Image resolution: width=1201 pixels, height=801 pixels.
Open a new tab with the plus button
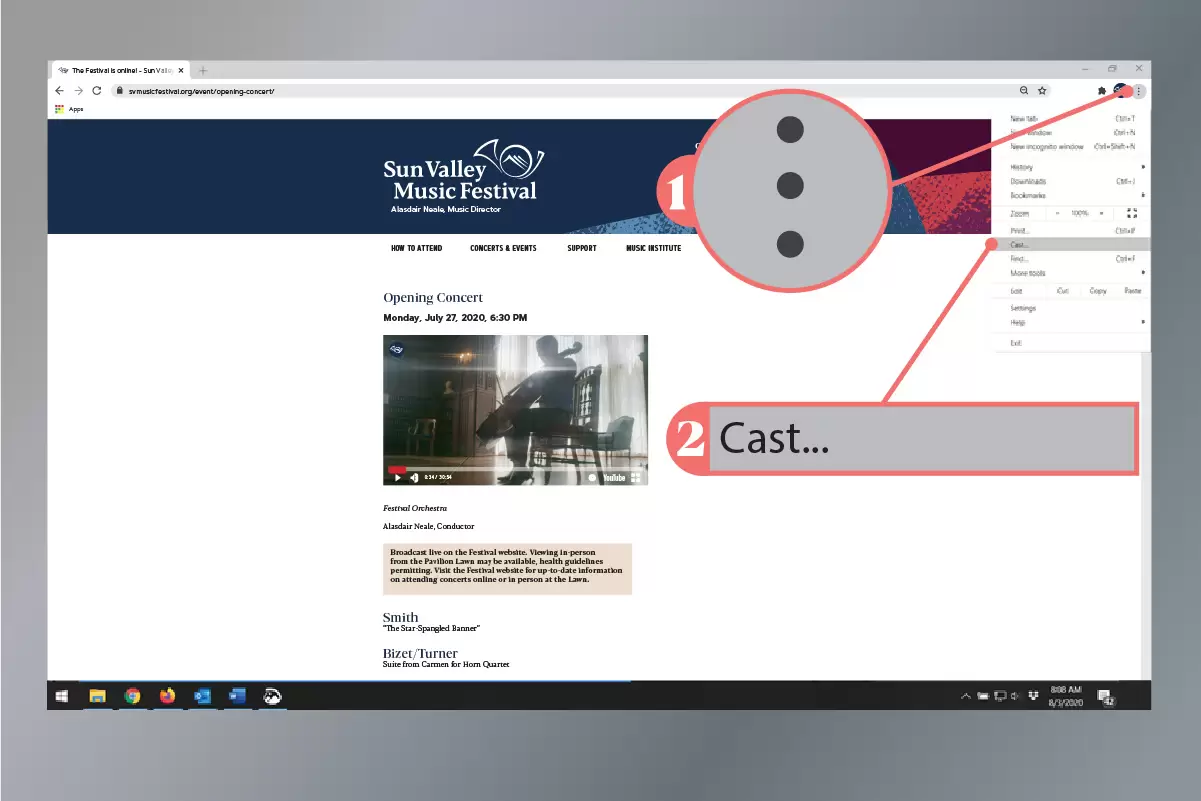pos(203,70)
